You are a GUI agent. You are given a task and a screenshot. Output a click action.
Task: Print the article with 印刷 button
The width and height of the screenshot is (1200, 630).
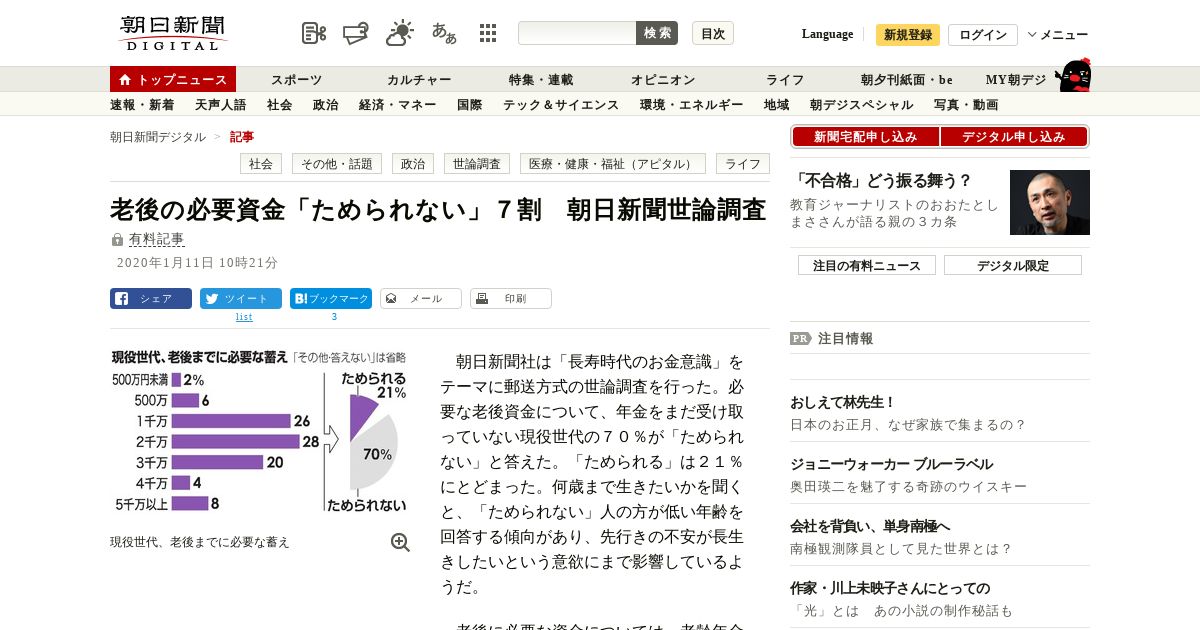point(511,298)
